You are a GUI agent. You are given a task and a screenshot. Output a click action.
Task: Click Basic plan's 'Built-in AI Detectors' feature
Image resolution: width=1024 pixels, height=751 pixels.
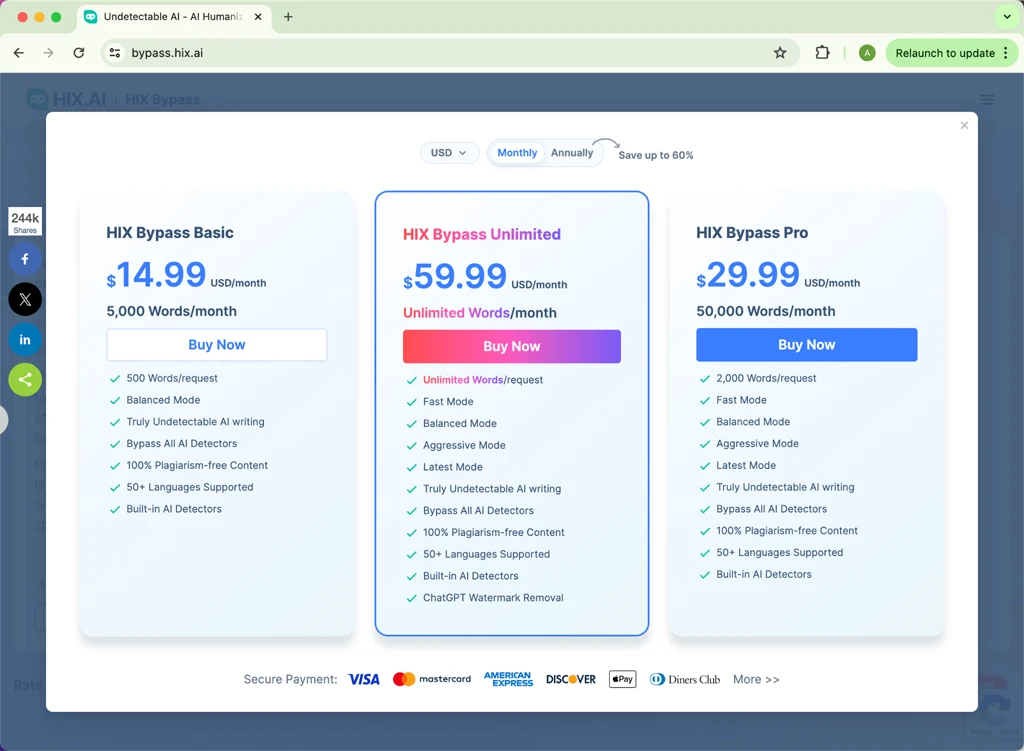(x=174, y=509)
